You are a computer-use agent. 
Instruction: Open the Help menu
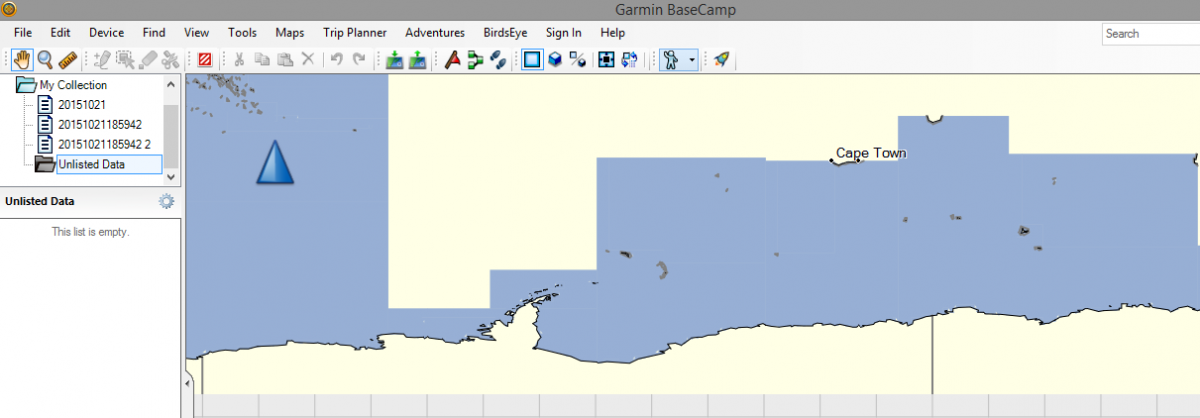pos(613,33)
